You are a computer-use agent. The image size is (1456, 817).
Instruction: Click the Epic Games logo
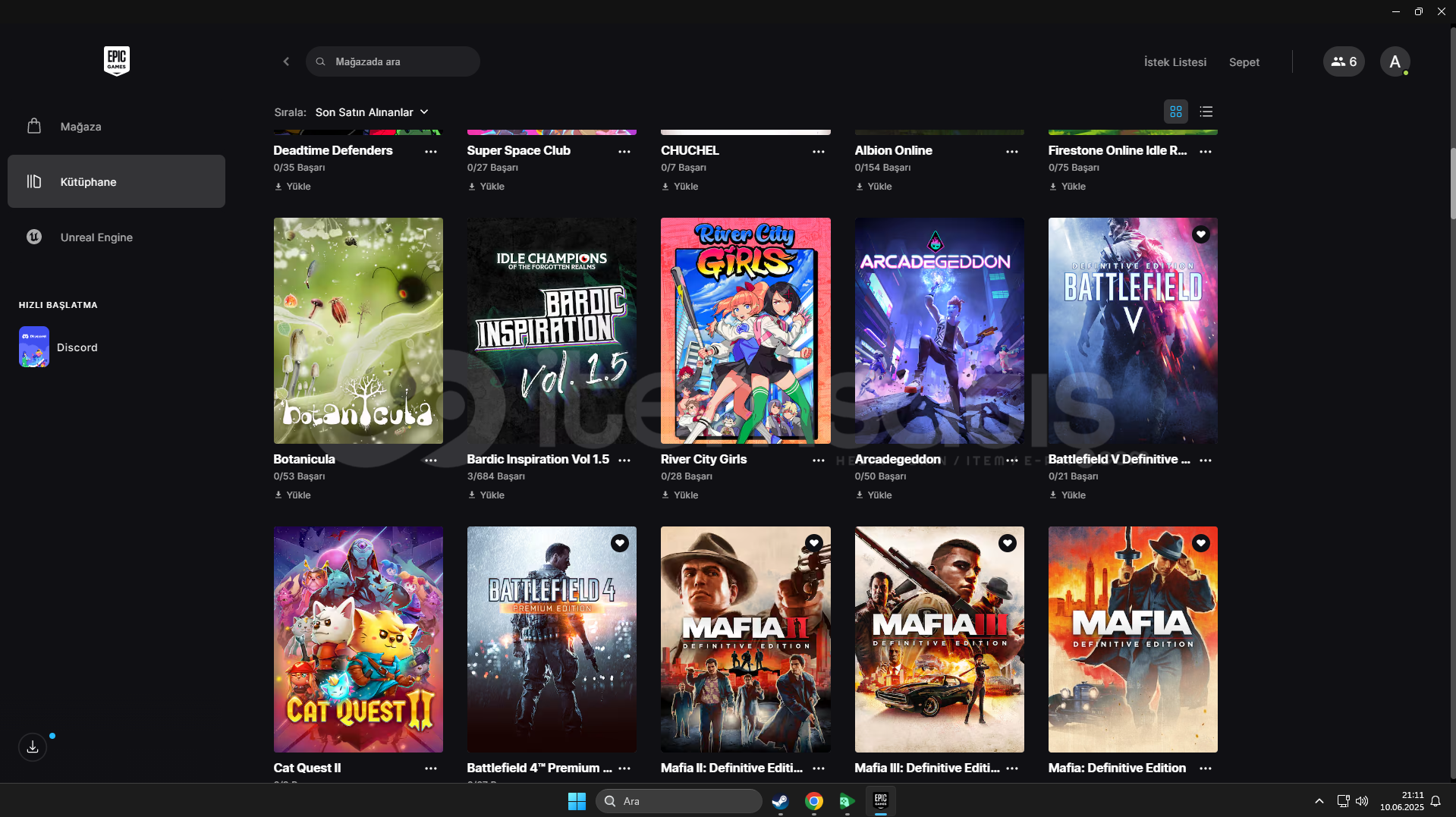tap(117, 61)
